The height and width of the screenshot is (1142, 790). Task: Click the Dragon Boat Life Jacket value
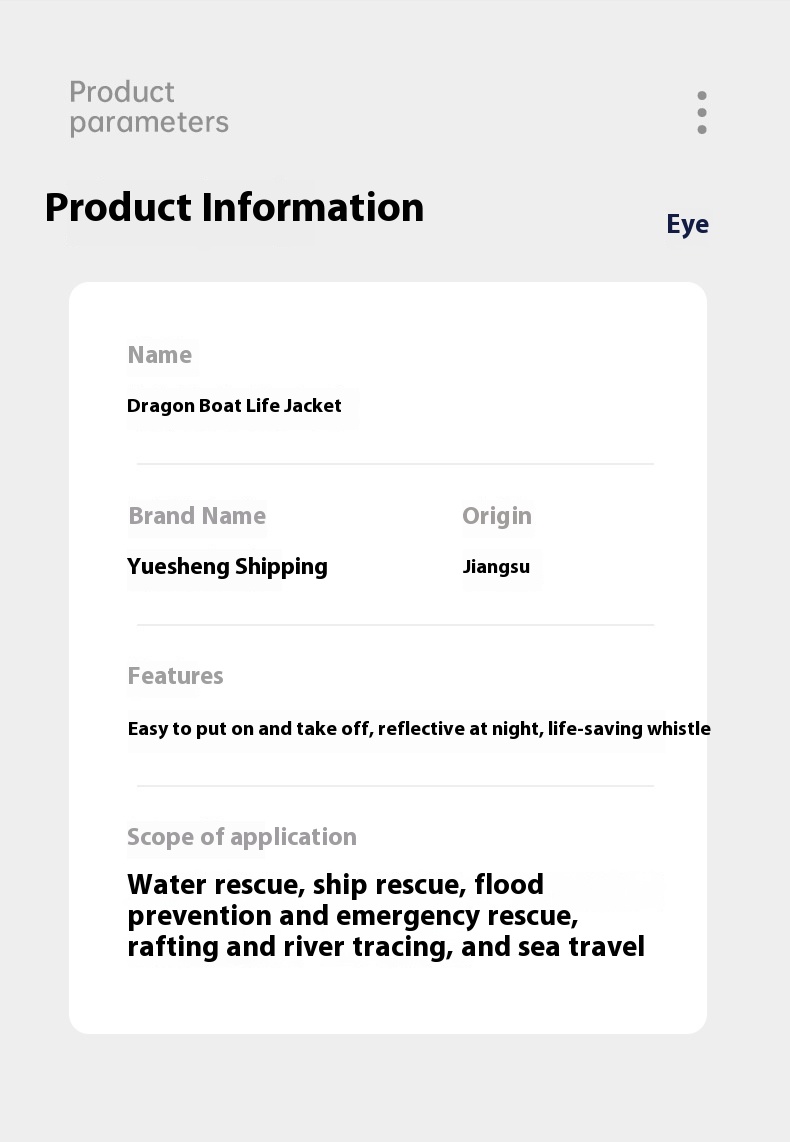[234, 406]
